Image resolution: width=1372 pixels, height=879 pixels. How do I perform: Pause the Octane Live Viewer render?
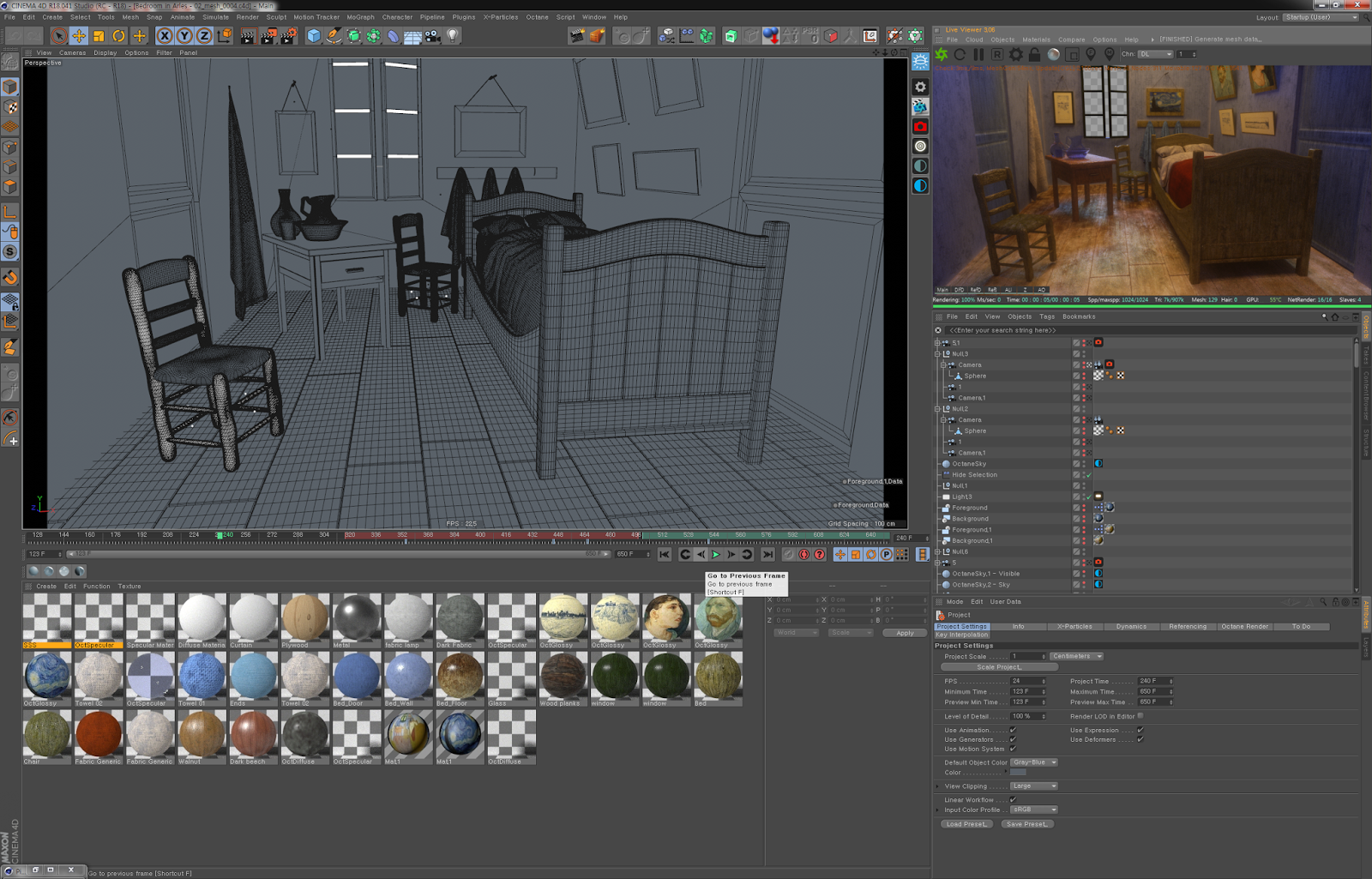click(x=978, y=54)
